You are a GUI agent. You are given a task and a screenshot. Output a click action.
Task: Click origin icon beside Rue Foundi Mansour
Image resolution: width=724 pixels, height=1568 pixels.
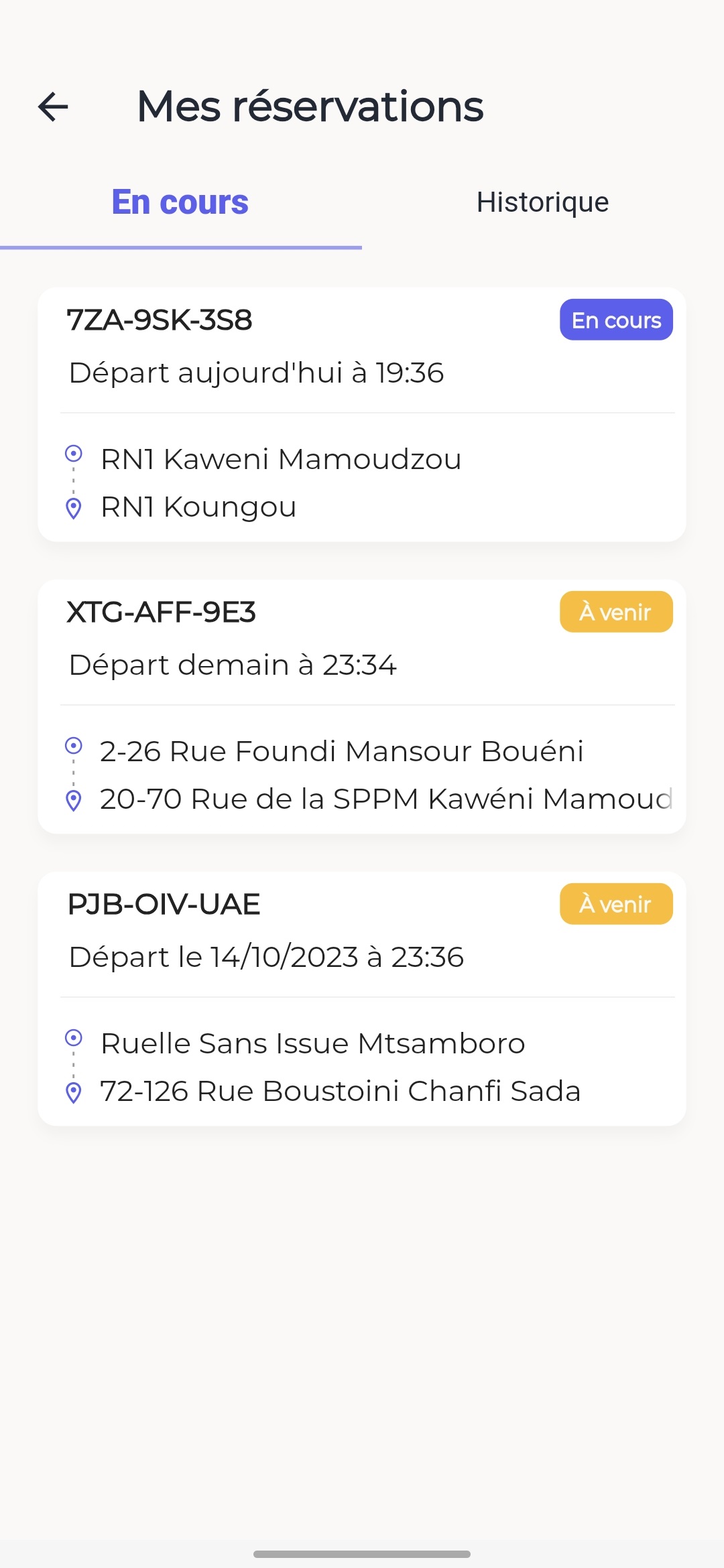tap(74, 746)
